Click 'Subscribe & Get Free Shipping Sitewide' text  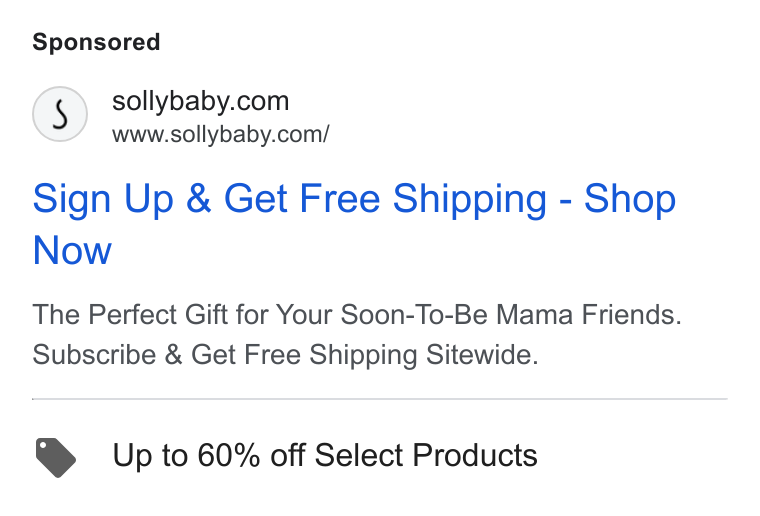point(285,355)
